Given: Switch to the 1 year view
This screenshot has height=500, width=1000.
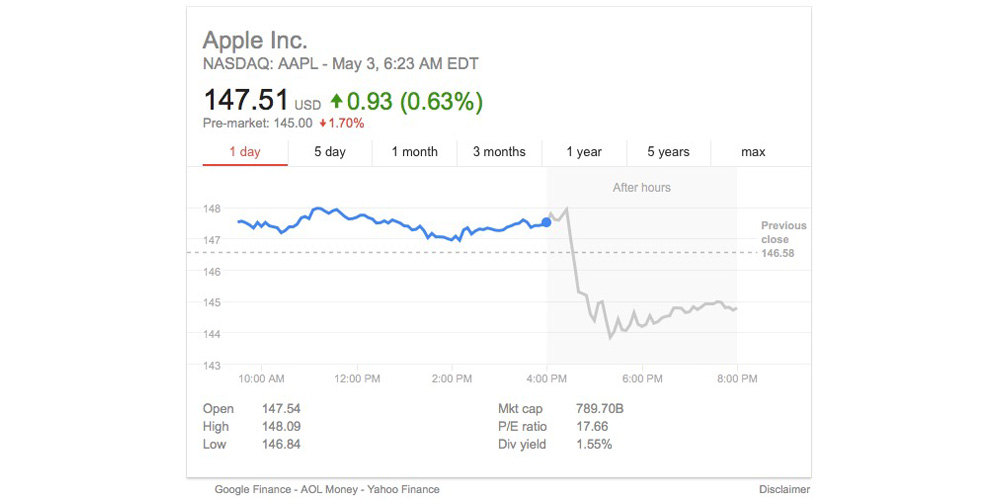Looking at the screenshot, I should coord(584,152).
